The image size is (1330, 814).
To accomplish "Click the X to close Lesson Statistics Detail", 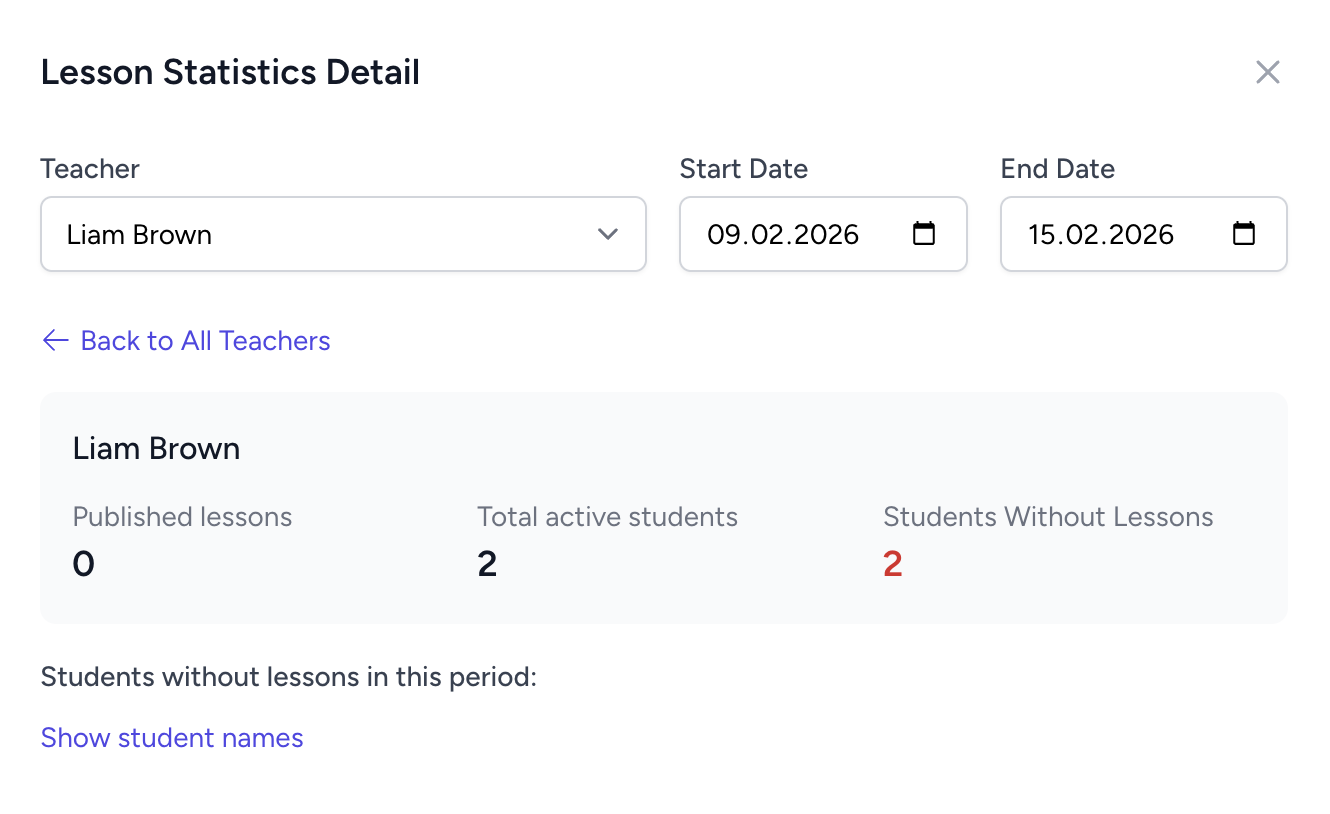I will 1267,71.
